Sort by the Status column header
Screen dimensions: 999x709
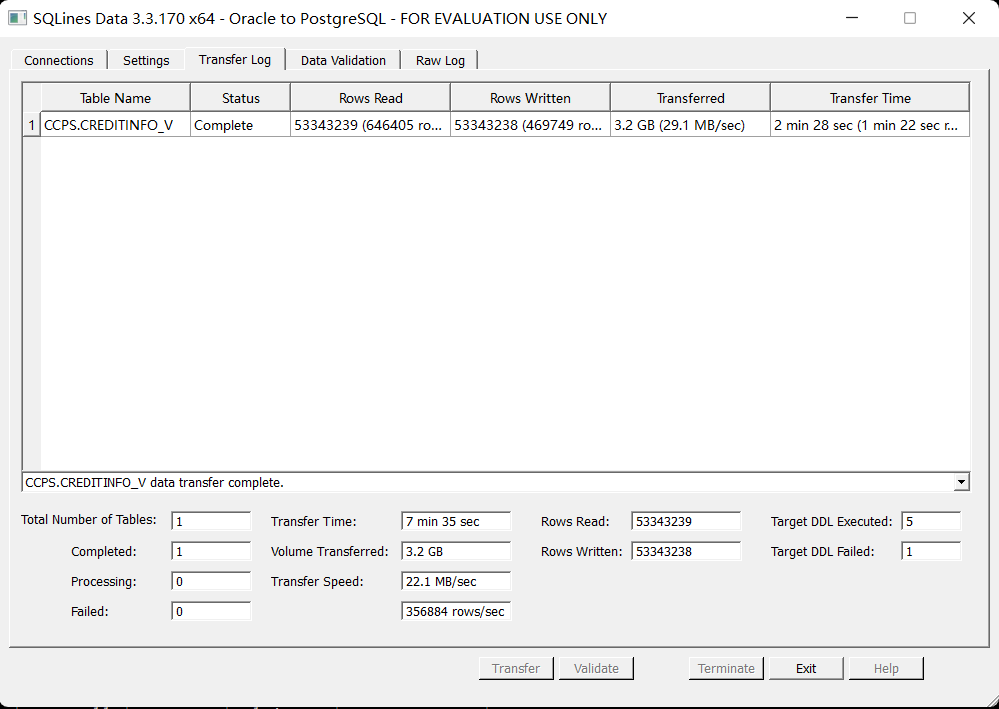point(240,98)
